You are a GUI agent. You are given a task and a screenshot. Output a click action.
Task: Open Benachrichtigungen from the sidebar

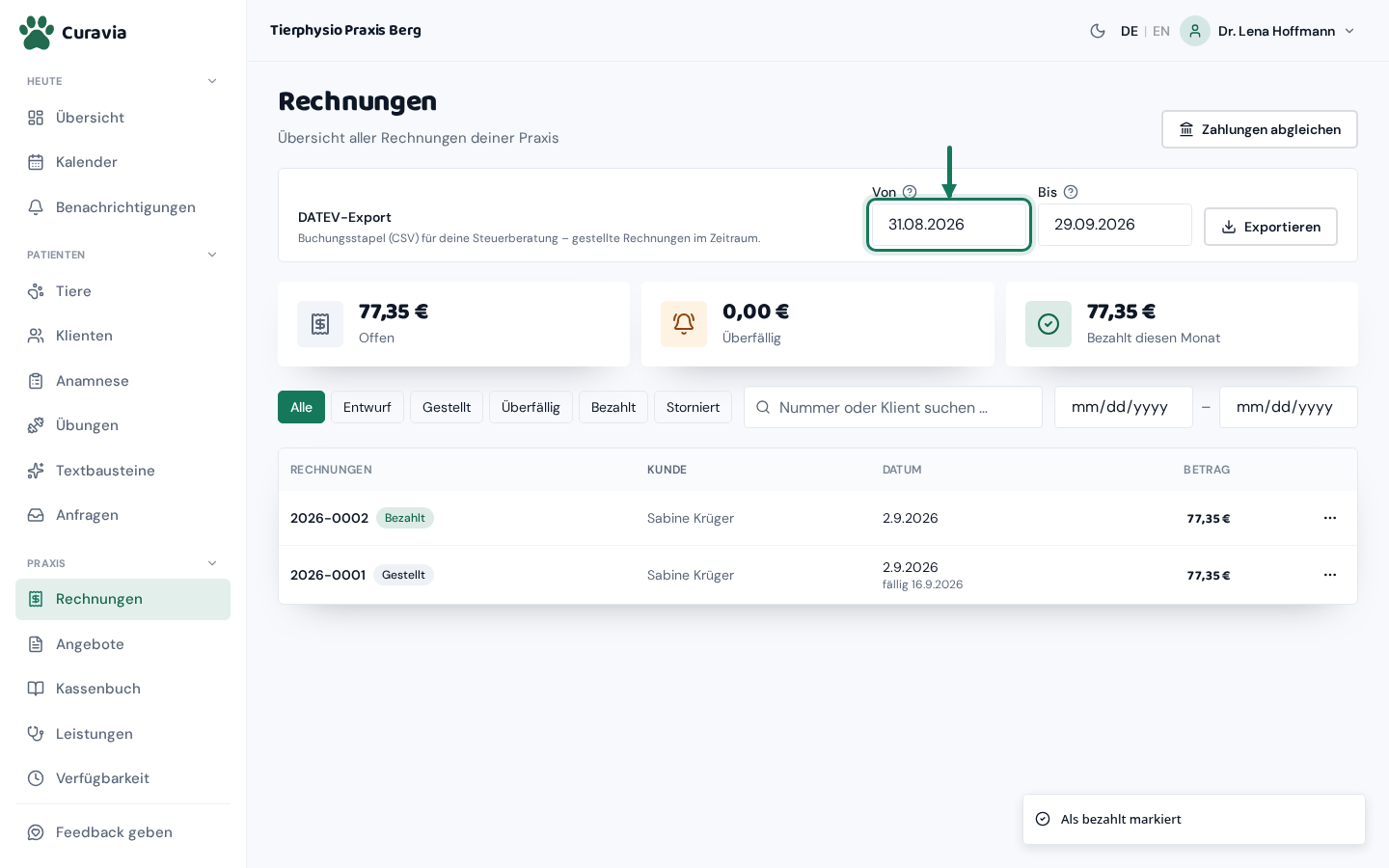[123, 207]
